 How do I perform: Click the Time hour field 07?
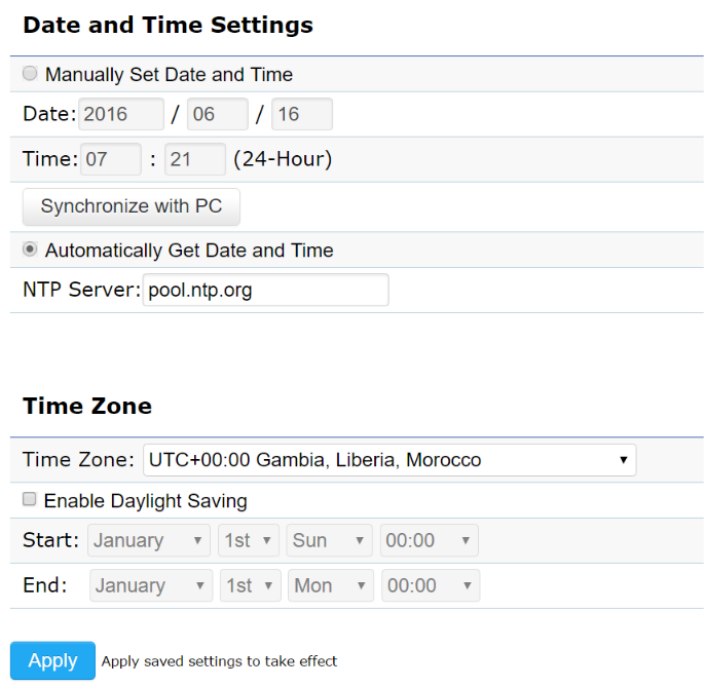click(x=110, y=159)
